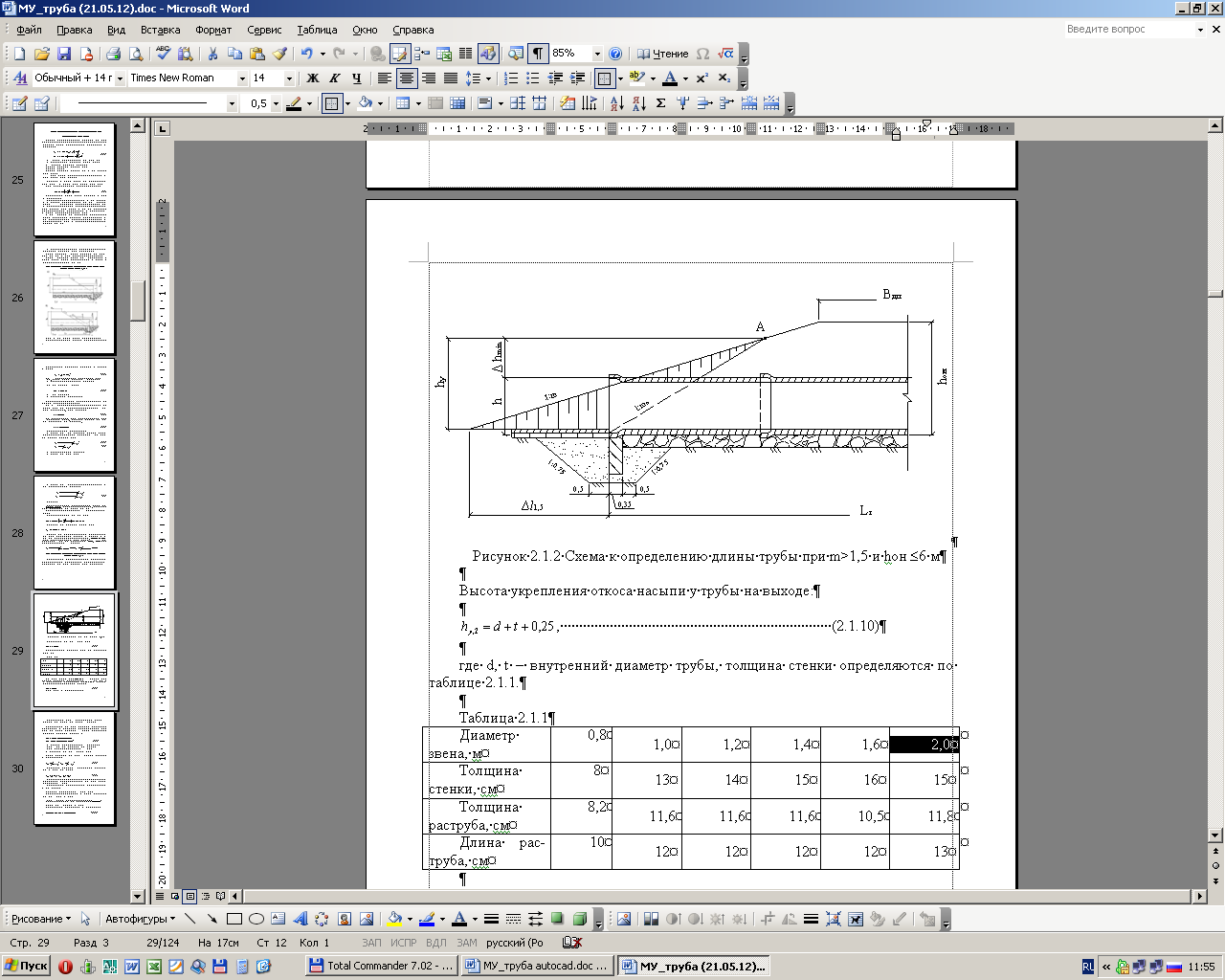The image size is (1225, 980).
Task: Open the 0,5 line weight dropdown
Action: point(276,103)
